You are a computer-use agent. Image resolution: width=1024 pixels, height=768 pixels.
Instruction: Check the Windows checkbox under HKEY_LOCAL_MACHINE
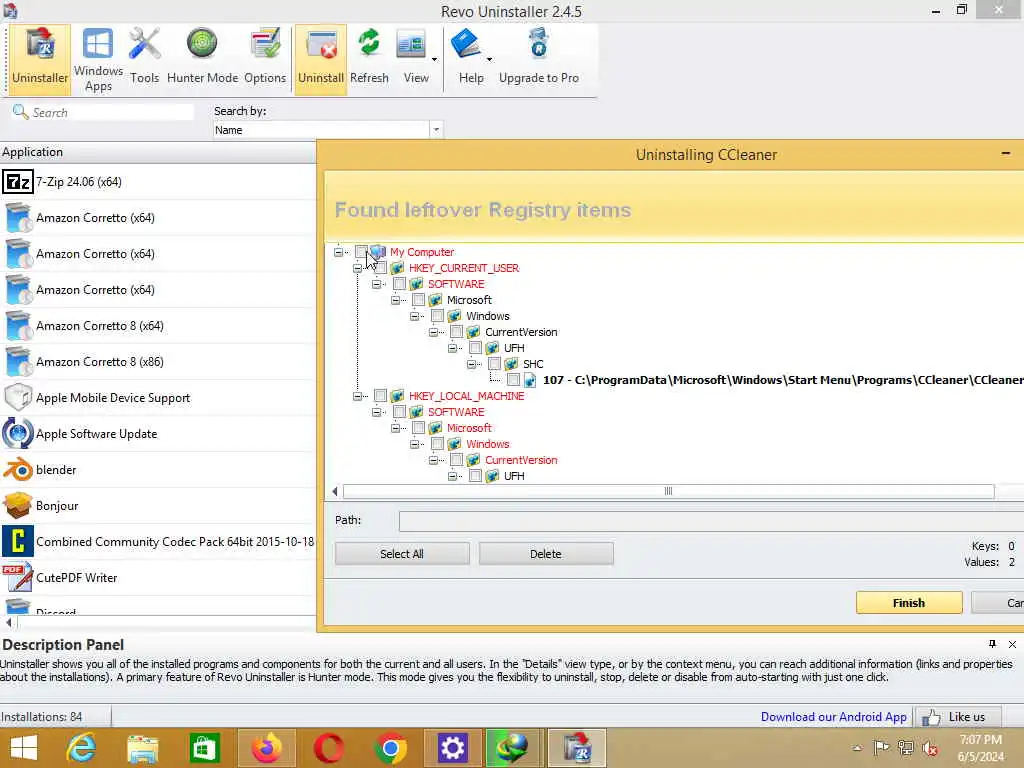438,443
